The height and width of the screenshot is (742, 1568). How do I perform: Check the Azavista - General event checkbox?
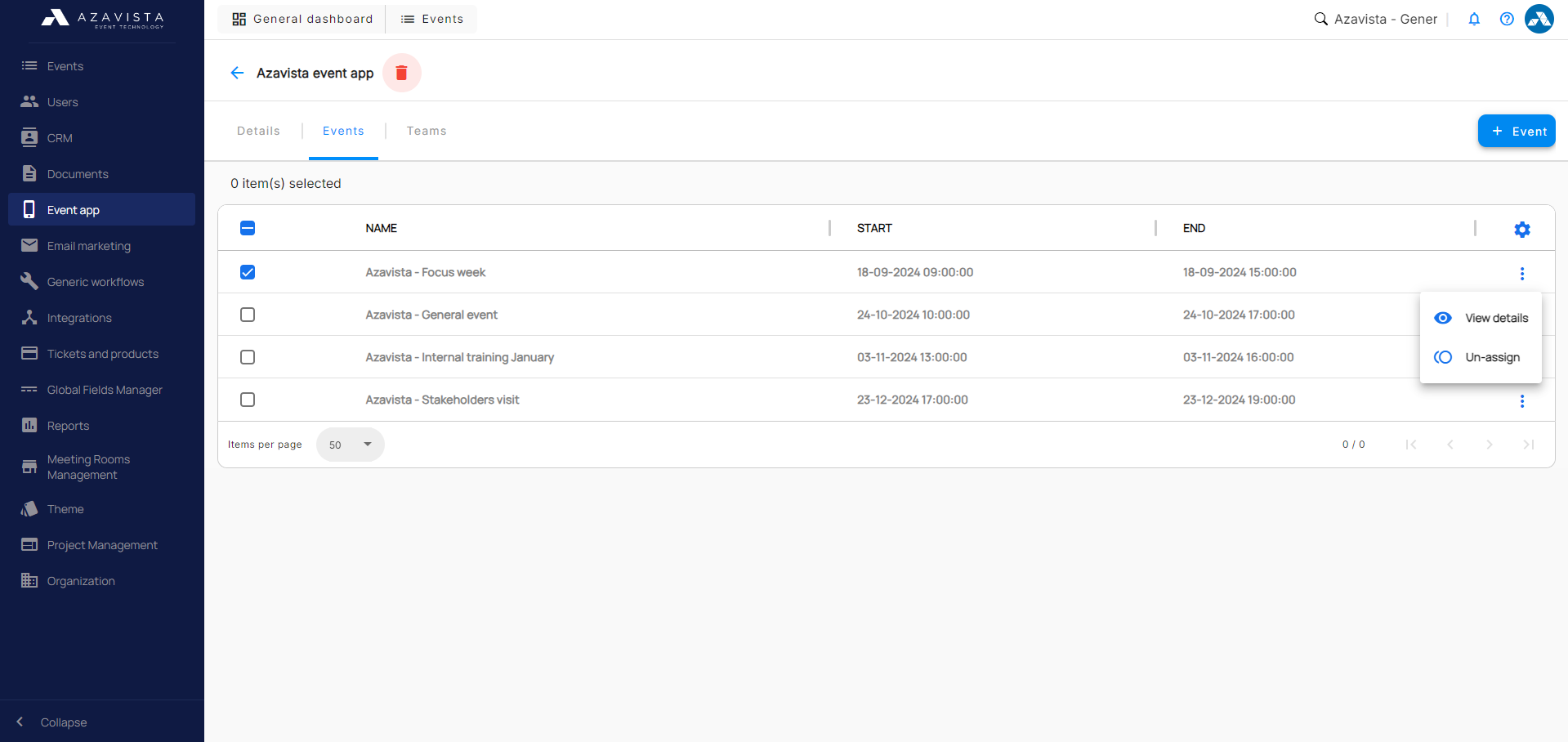coord(248,315)
